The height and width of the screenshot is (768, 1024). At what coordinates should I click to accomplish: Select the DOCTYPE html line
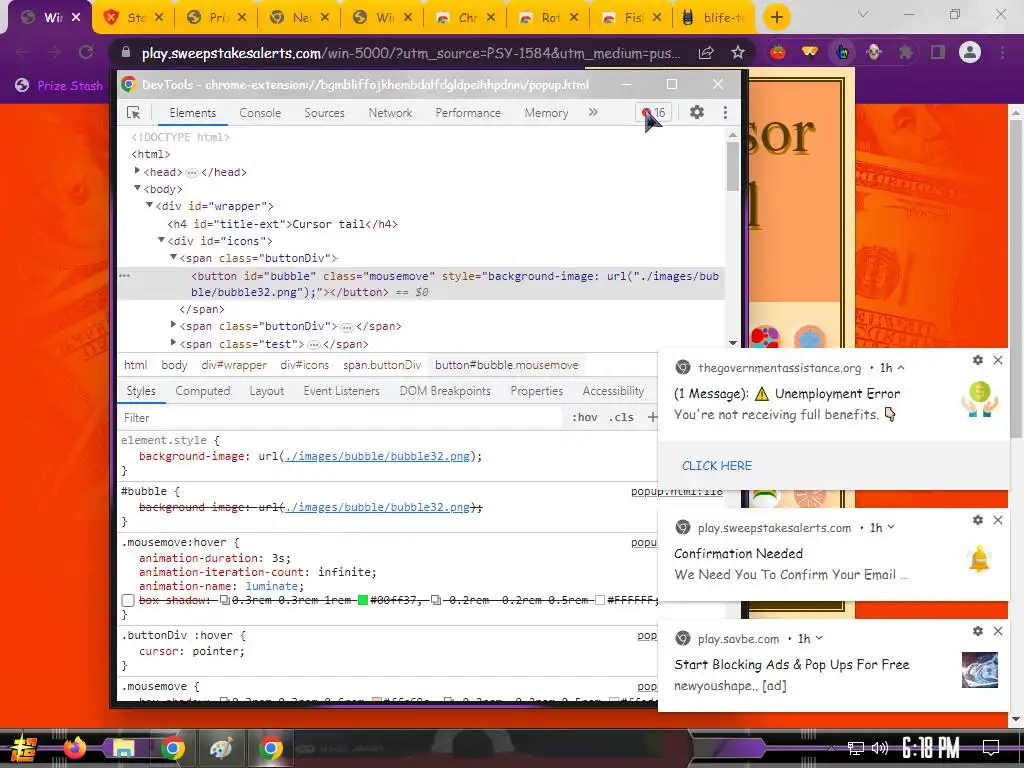pyautogui.click(x=180, y=137)
